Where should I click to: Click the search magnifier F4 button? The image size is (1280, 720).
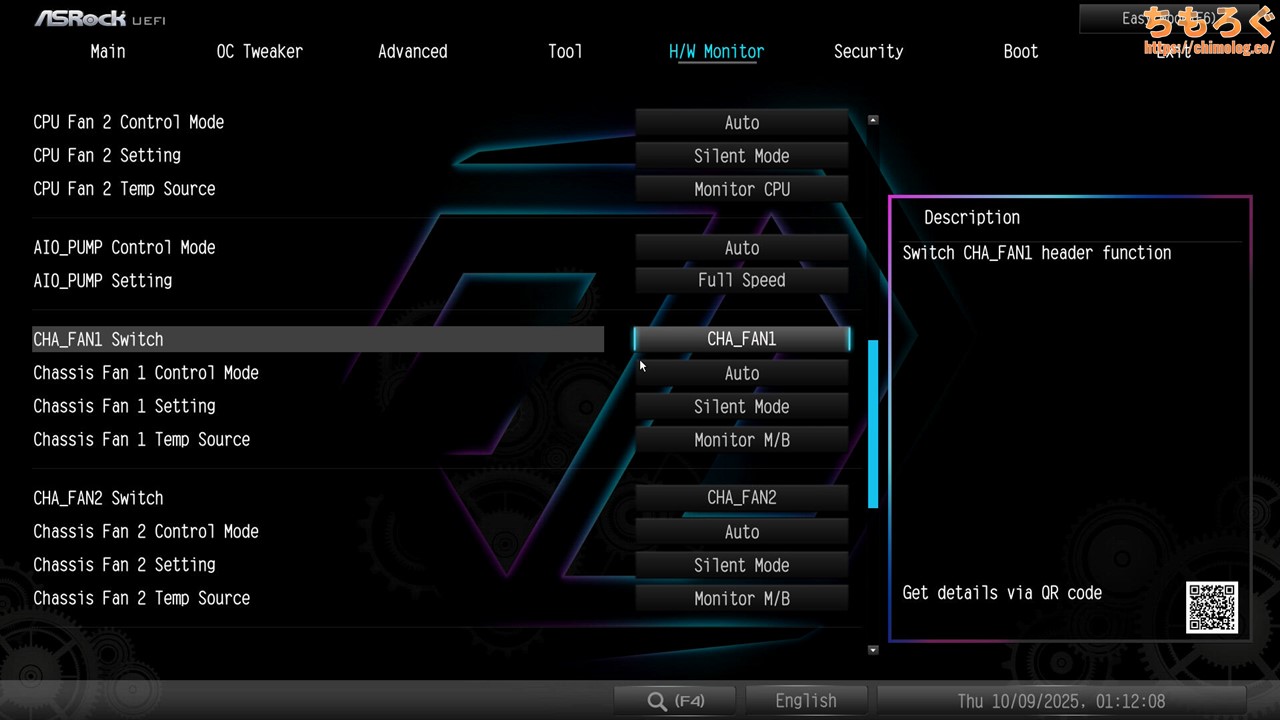pyautogui.click(x=676, y=701)
